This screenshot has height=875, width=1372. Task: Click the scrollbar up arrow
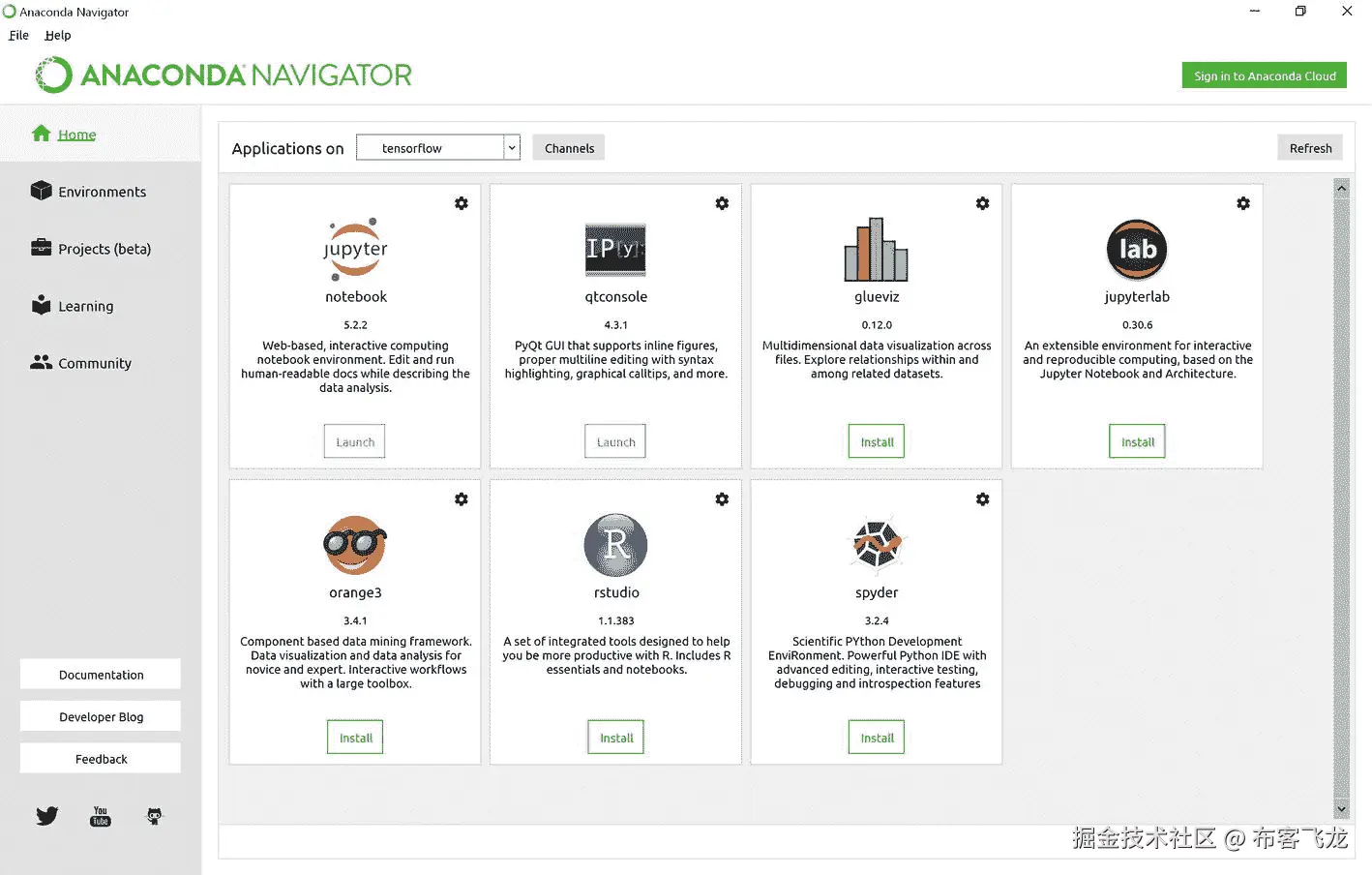click(x=1341, y=189)
